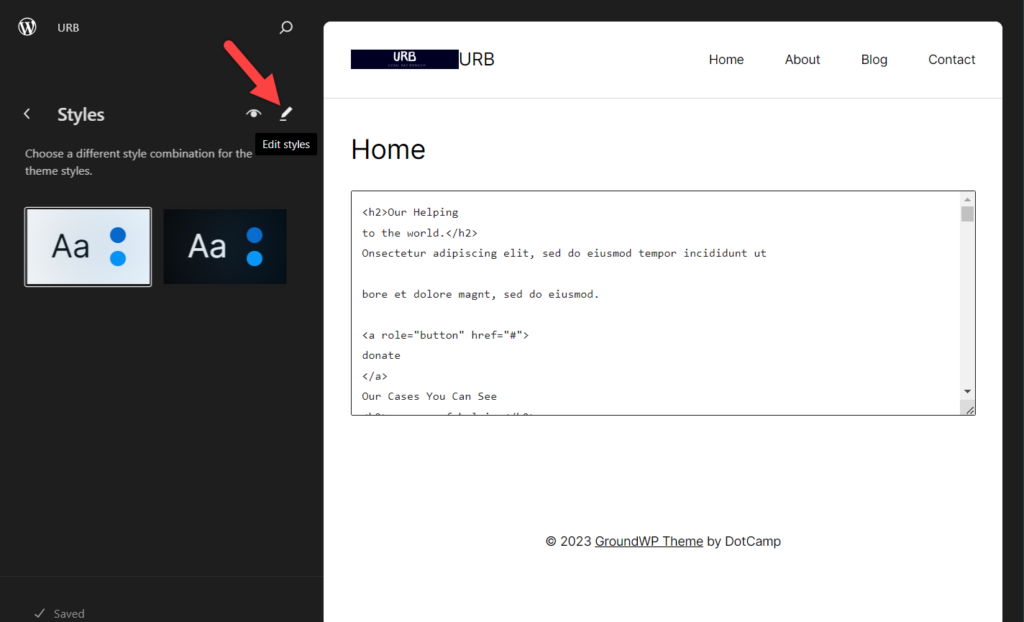The width and height of the screenshot is (1024, 622).
Task: Open the Blog navigation item
Action: [x=873, y=59]
